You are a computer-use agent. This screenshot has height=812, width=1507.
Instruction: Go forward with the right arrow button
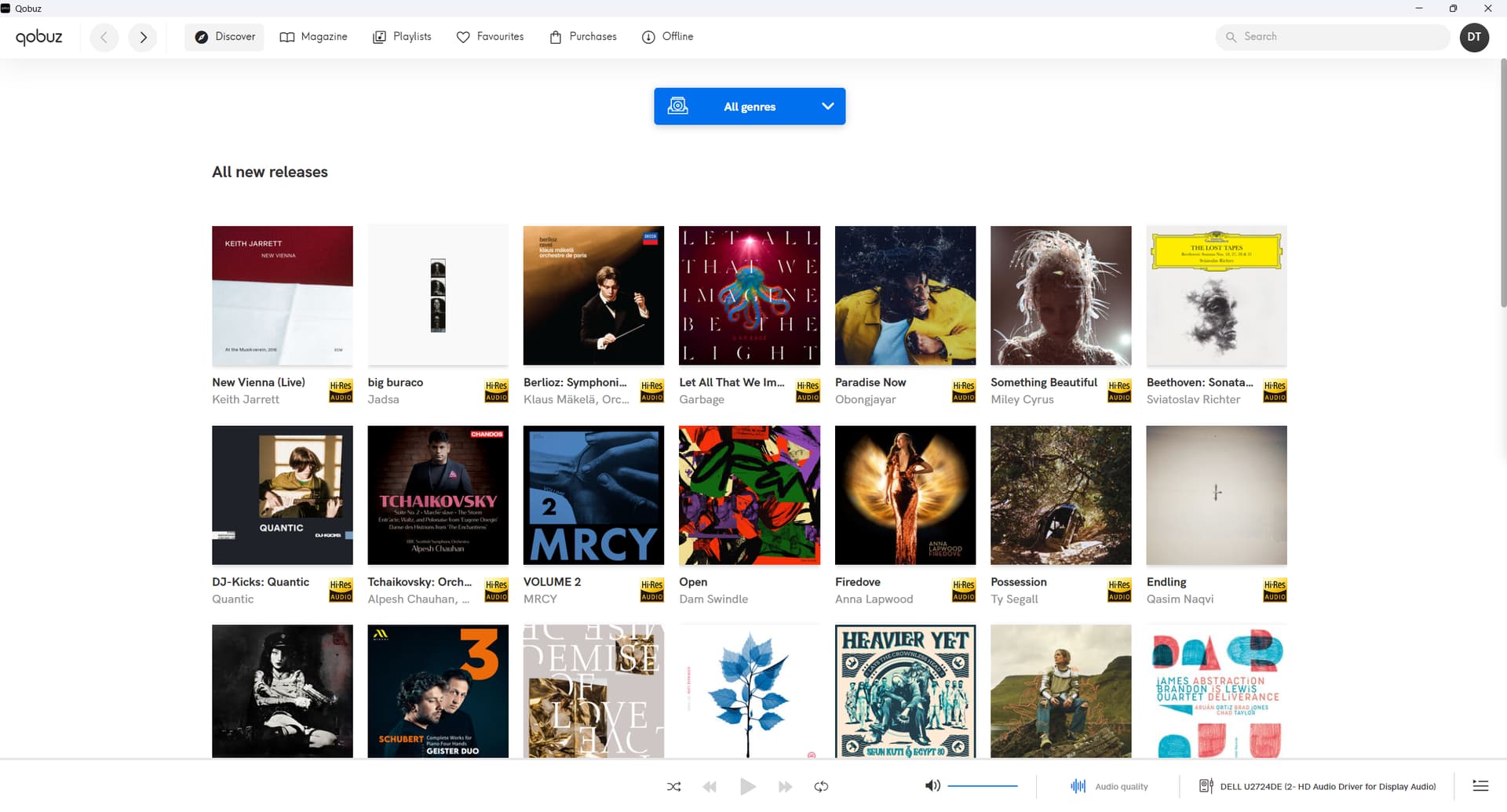tap(143, 37)
